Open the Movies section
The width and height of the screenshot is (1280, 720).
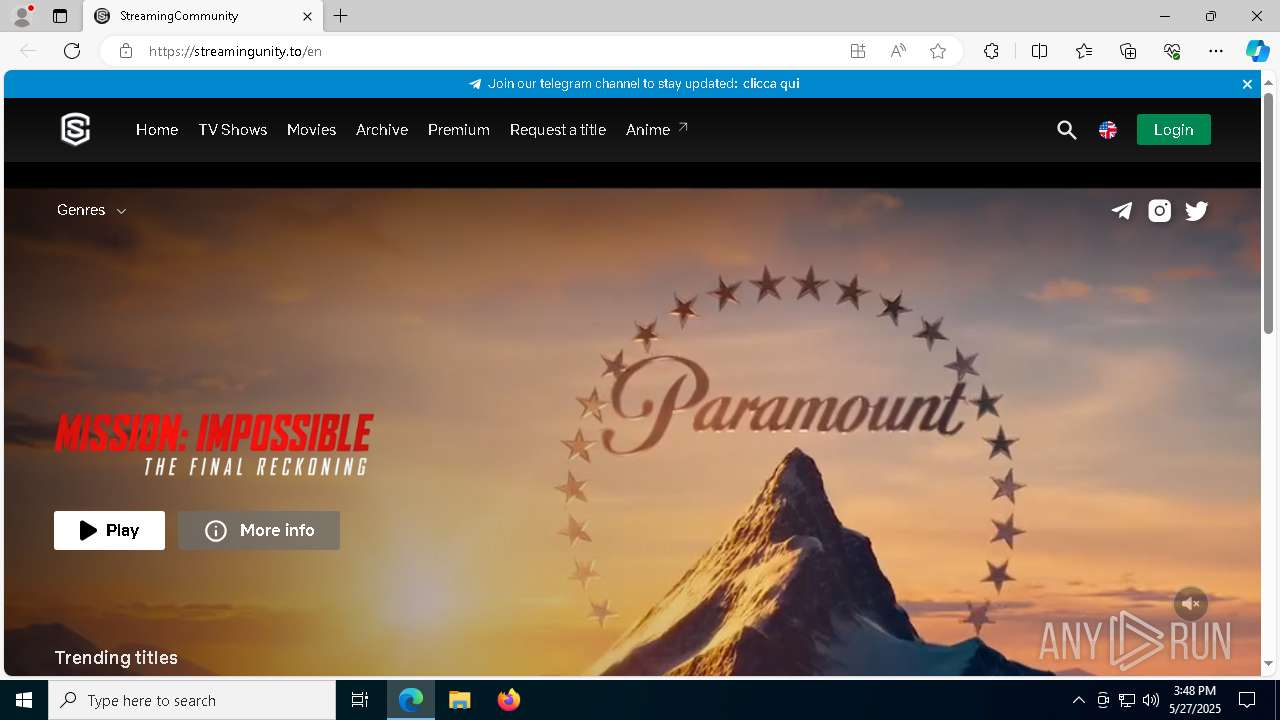coord(311,130)
